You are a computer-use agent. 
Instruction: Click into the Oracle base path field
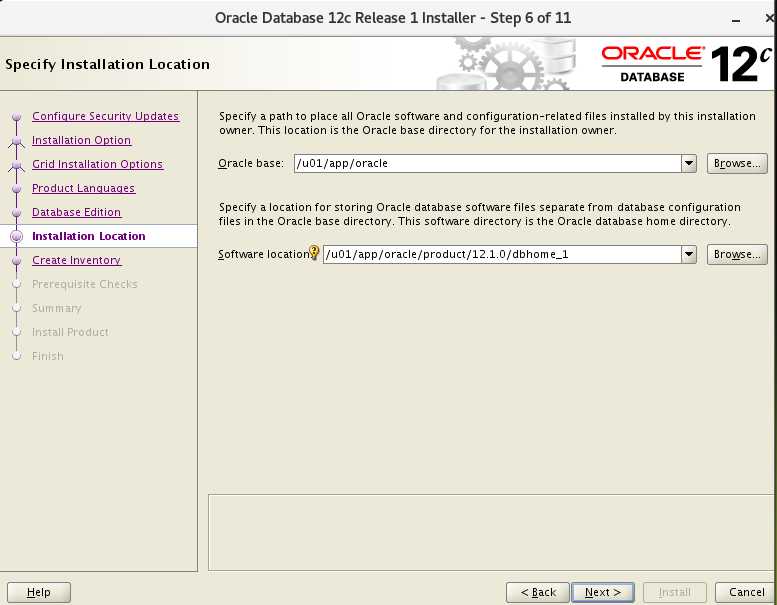click(488, 164)
